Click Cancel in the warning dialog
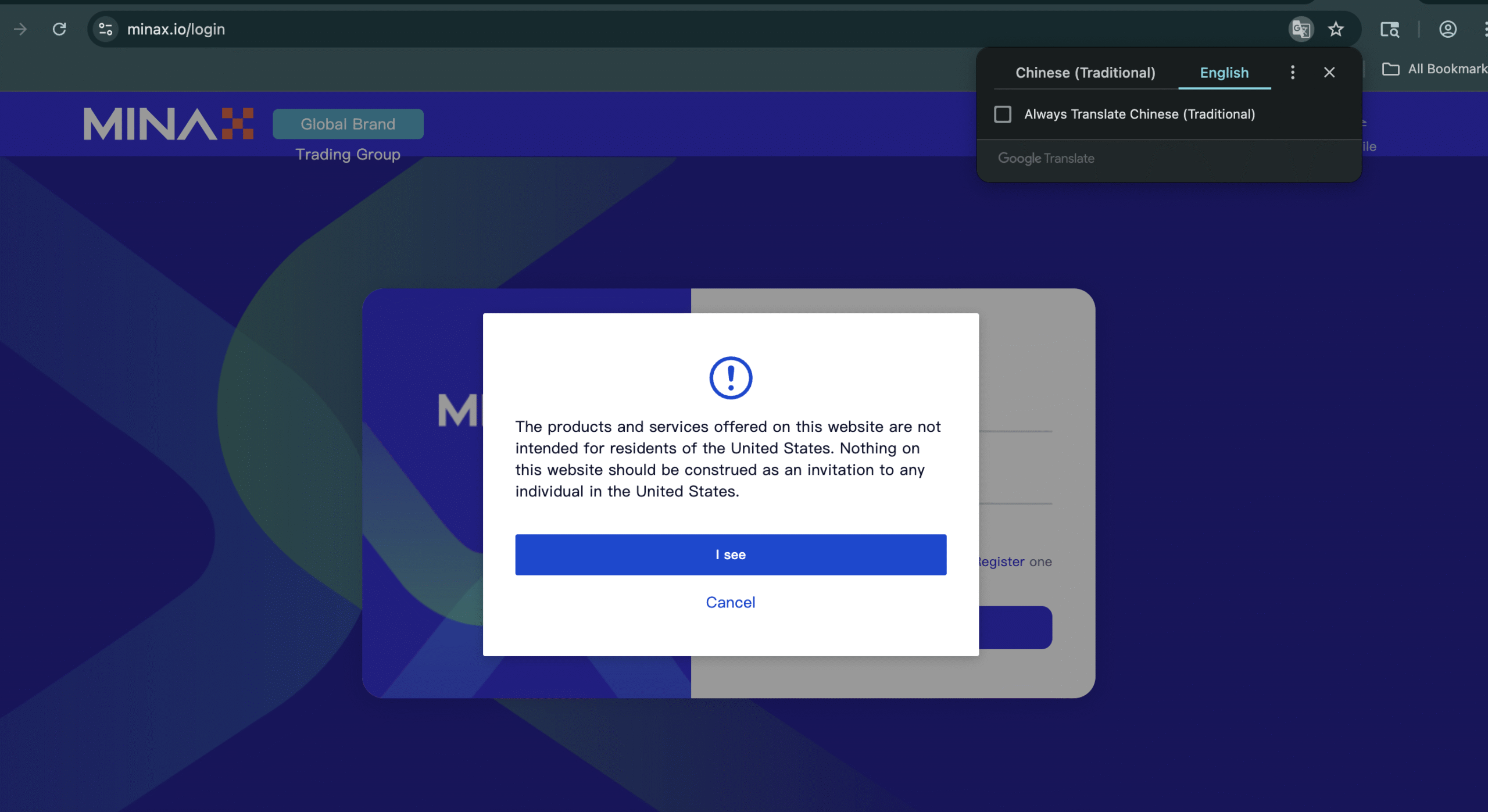This screenshot has height=812, width=1488. (x=730, y=602)
